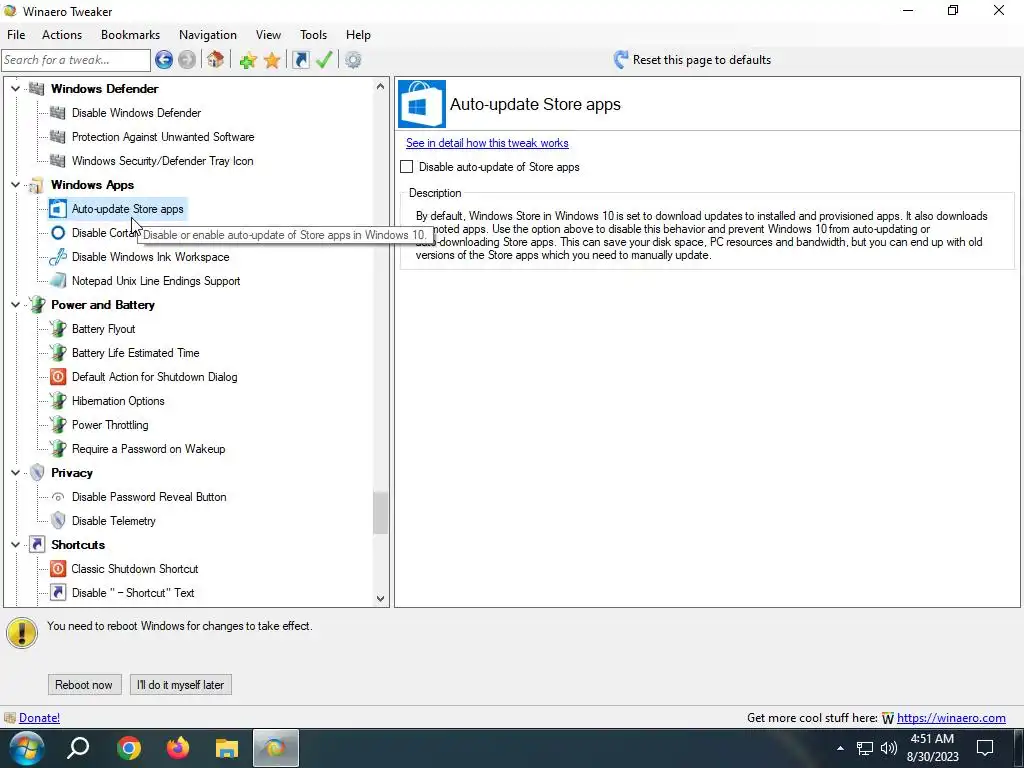
Task: Select Auto-update Store apps tree item
Action: coord(127,209)
